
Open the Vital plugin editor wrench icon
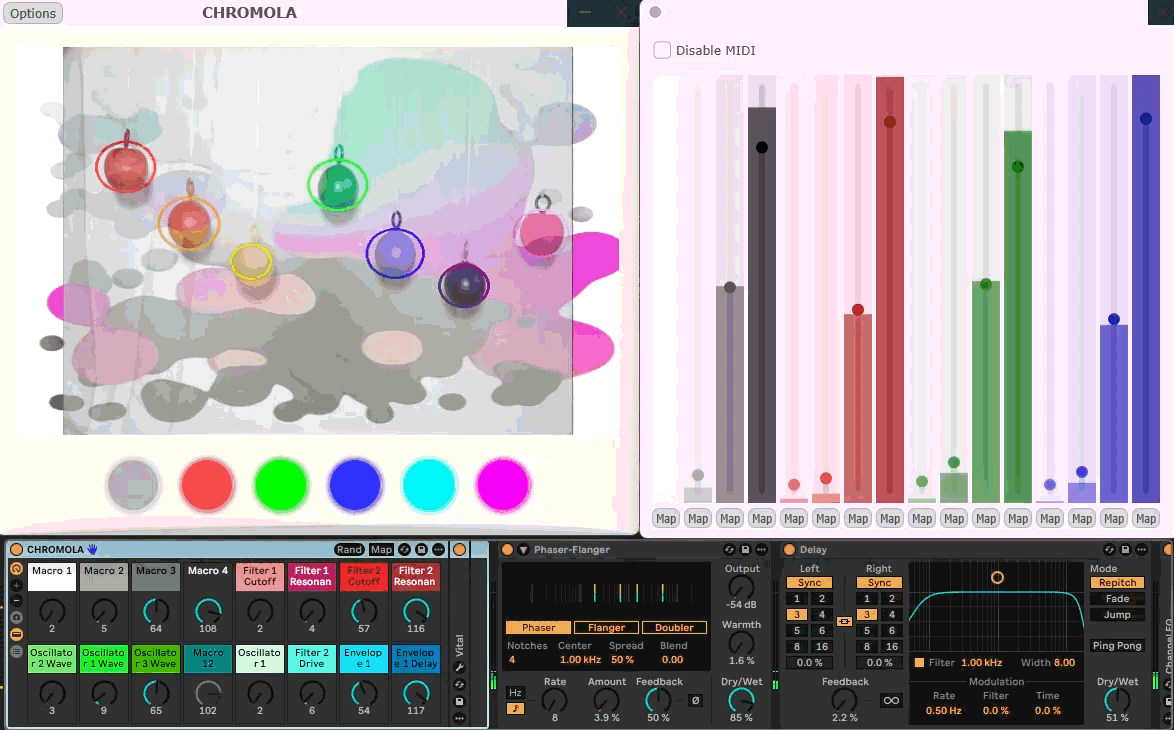460,666
